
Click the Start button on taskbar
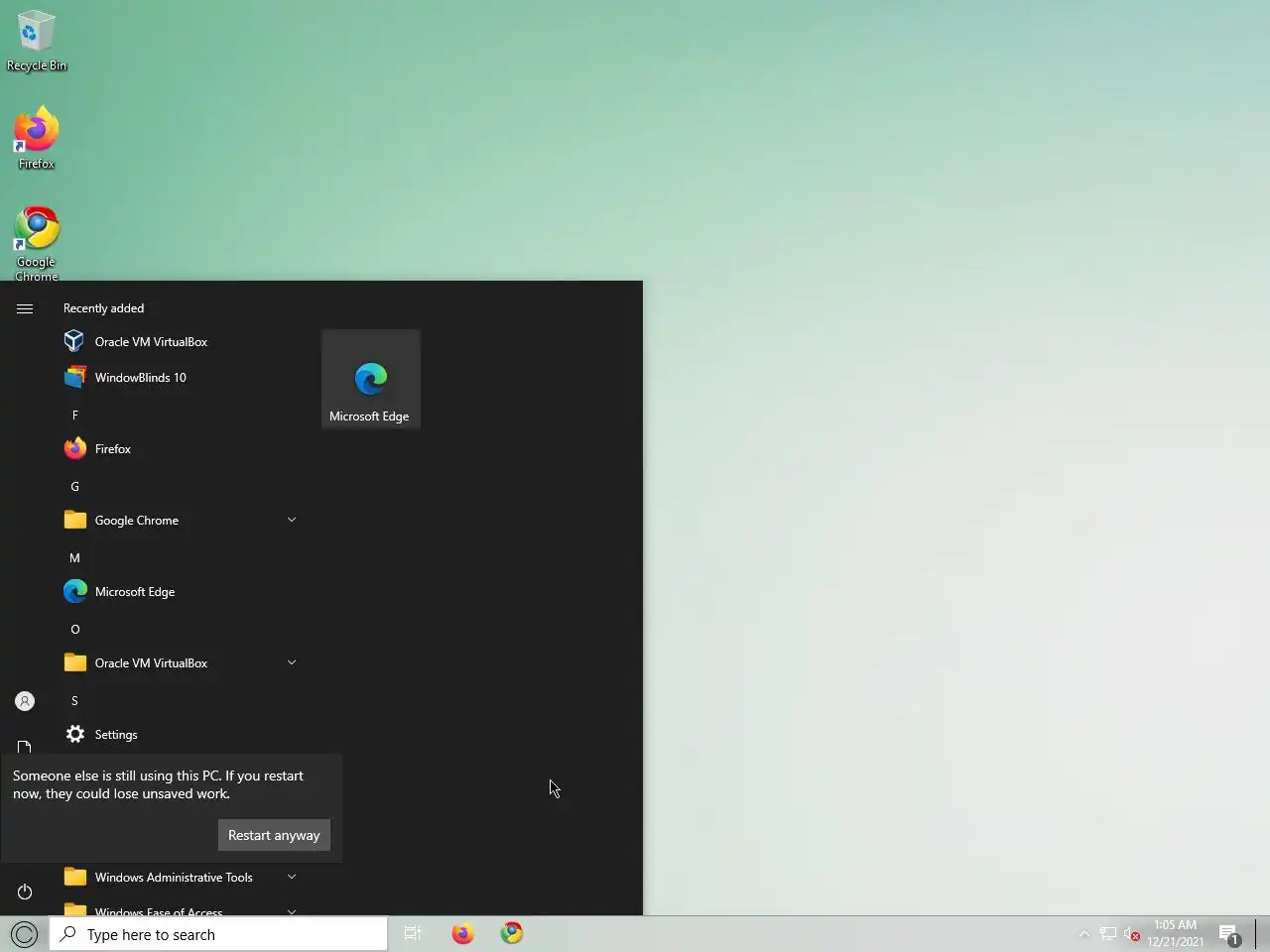click(x=24, y=934)
